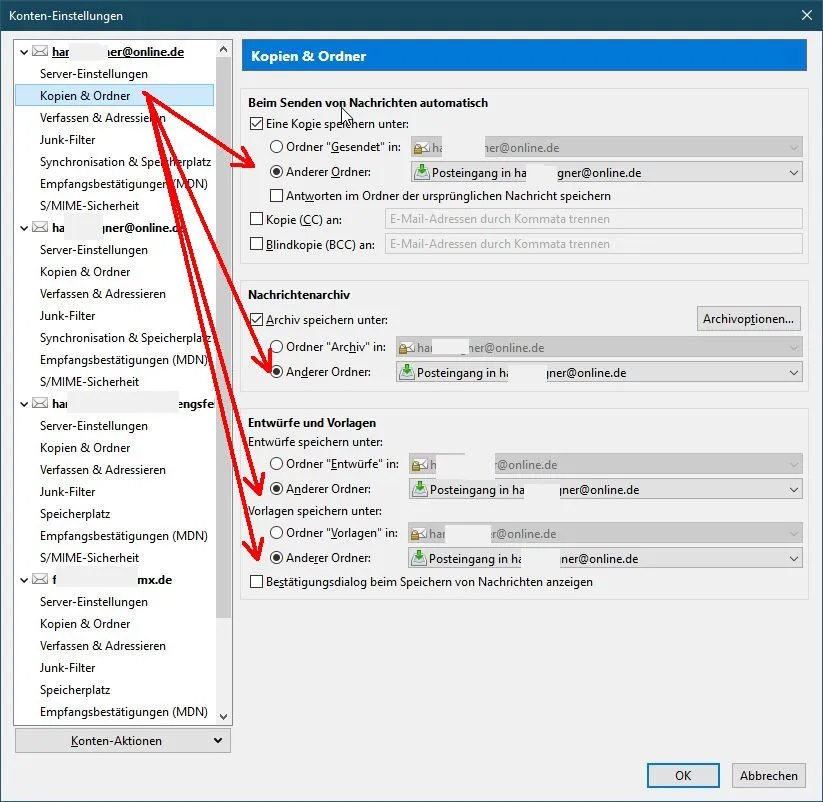Image resolution: width=823 pixels, height=802 pixels.
Task: Open the disabled 'Vorlagen' account dropdown
Action: [x=605, y=534]
